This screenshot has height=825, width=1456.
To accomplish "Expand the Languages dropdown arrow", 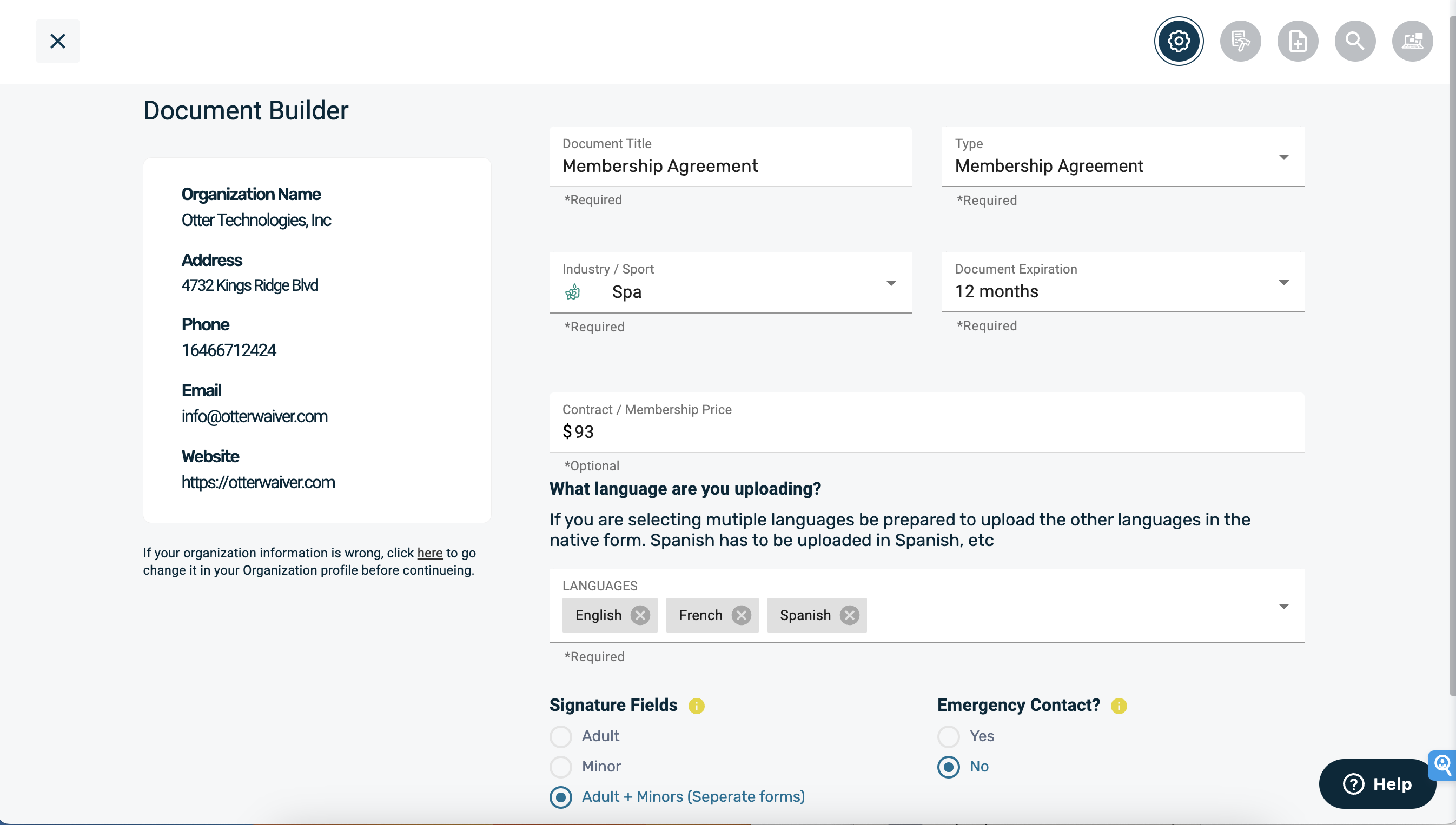I will pyautogui.click(x=1283, y=606).
